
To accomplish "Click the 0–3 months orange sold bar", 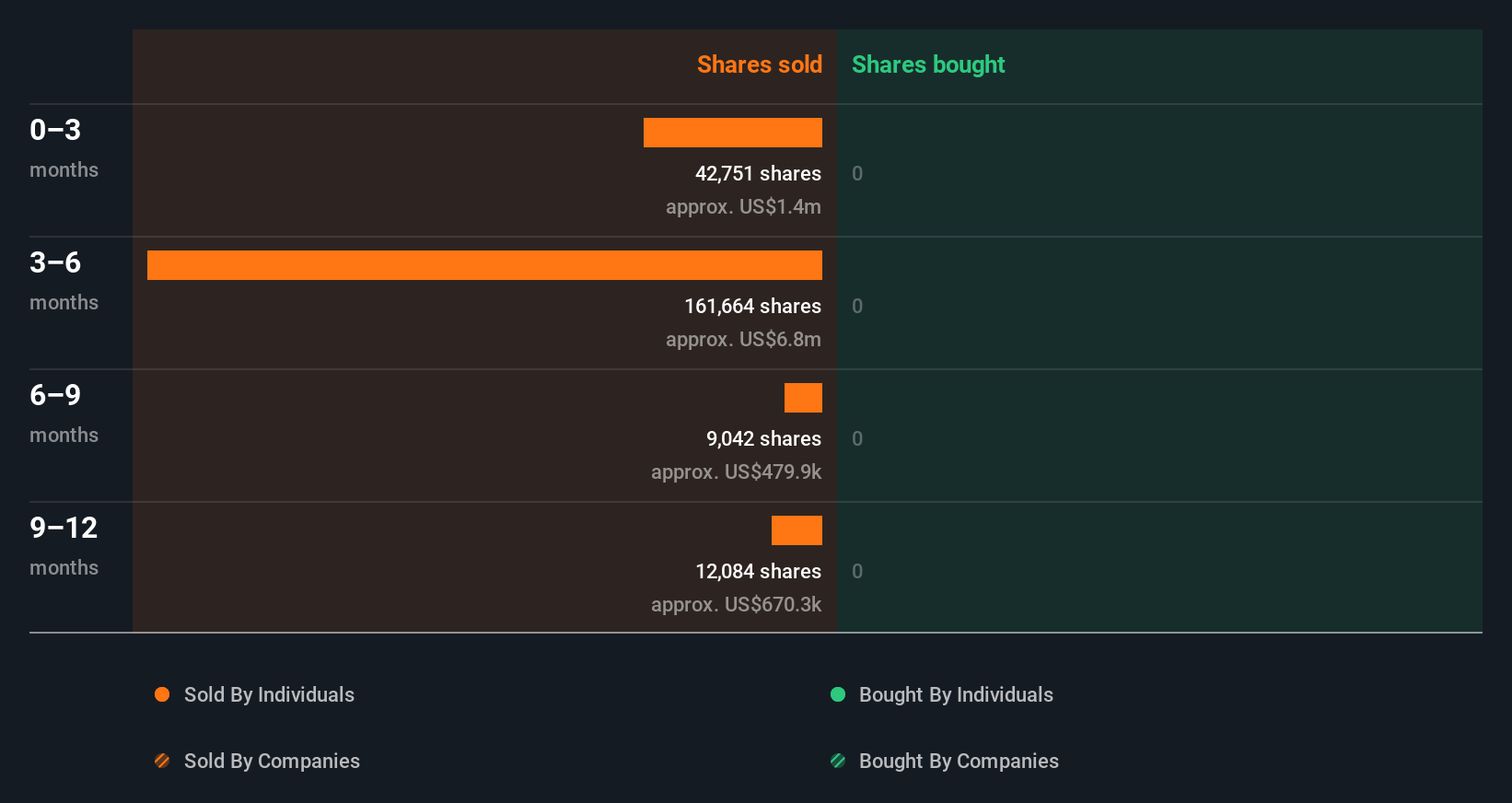I will pos(732,133).
